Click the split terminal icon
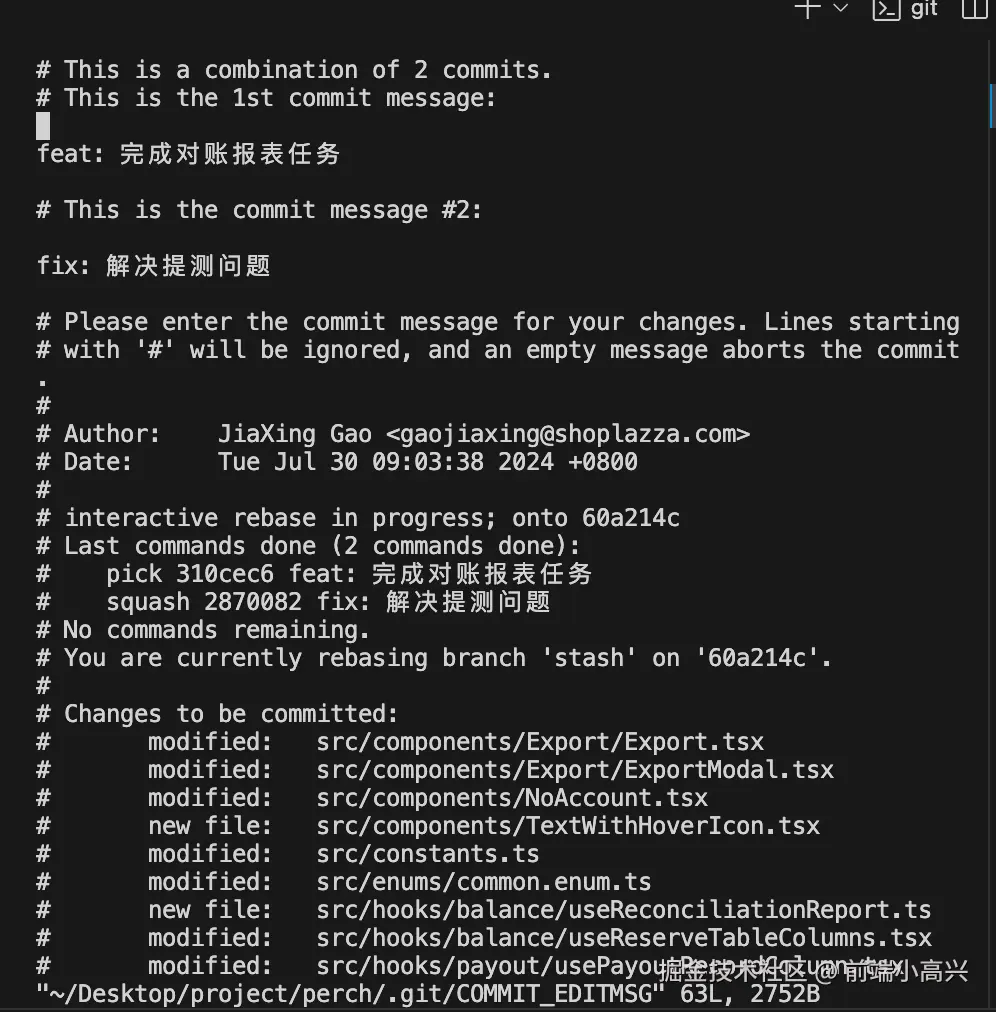Screen dimensions: 996x1012 973,9
